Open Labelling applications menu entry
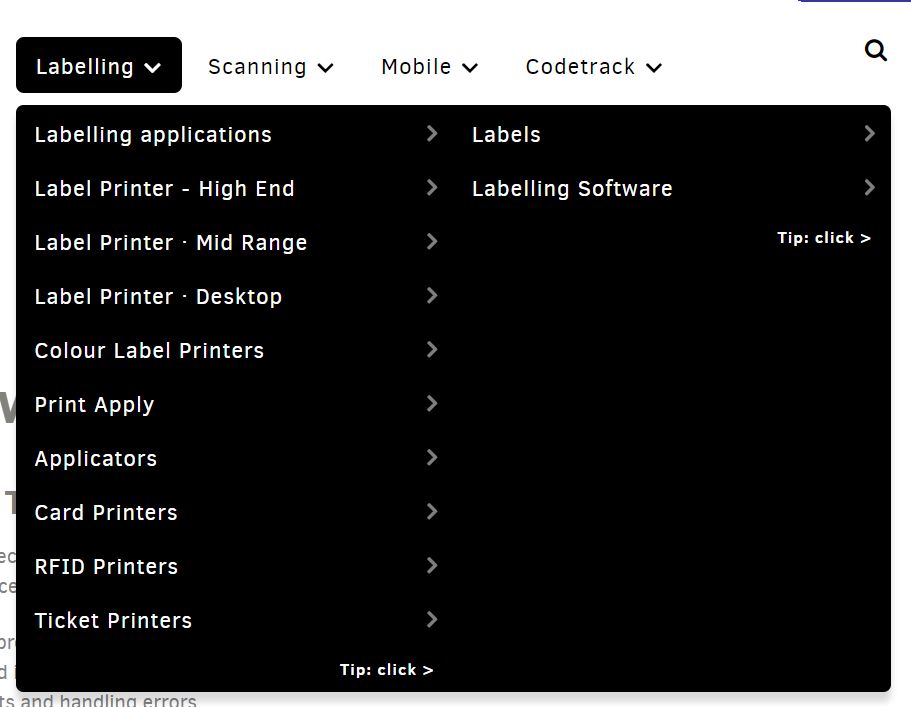This screenshot has height=707, width=911. coord(153,135)
